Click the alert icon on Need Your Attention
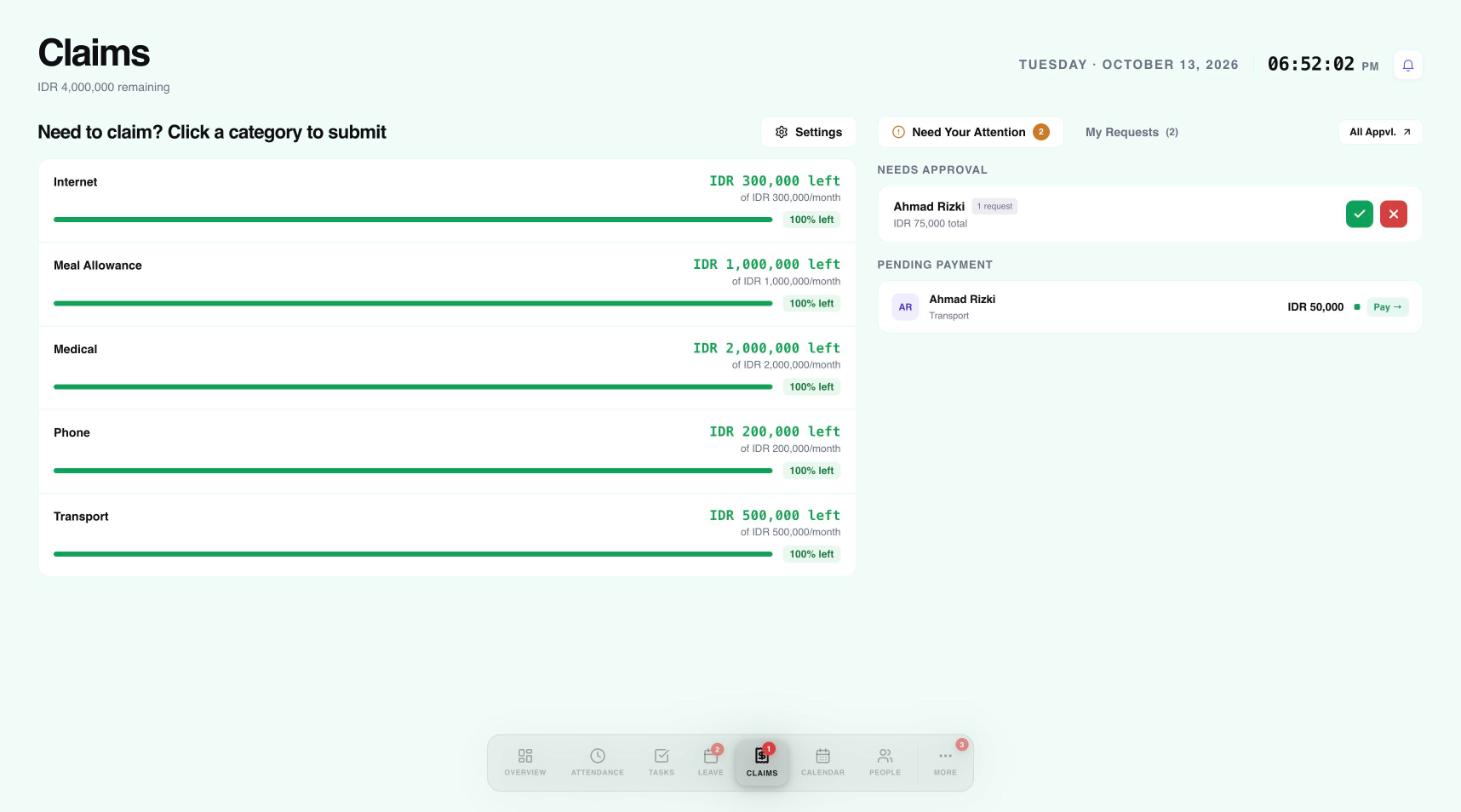 898,132
